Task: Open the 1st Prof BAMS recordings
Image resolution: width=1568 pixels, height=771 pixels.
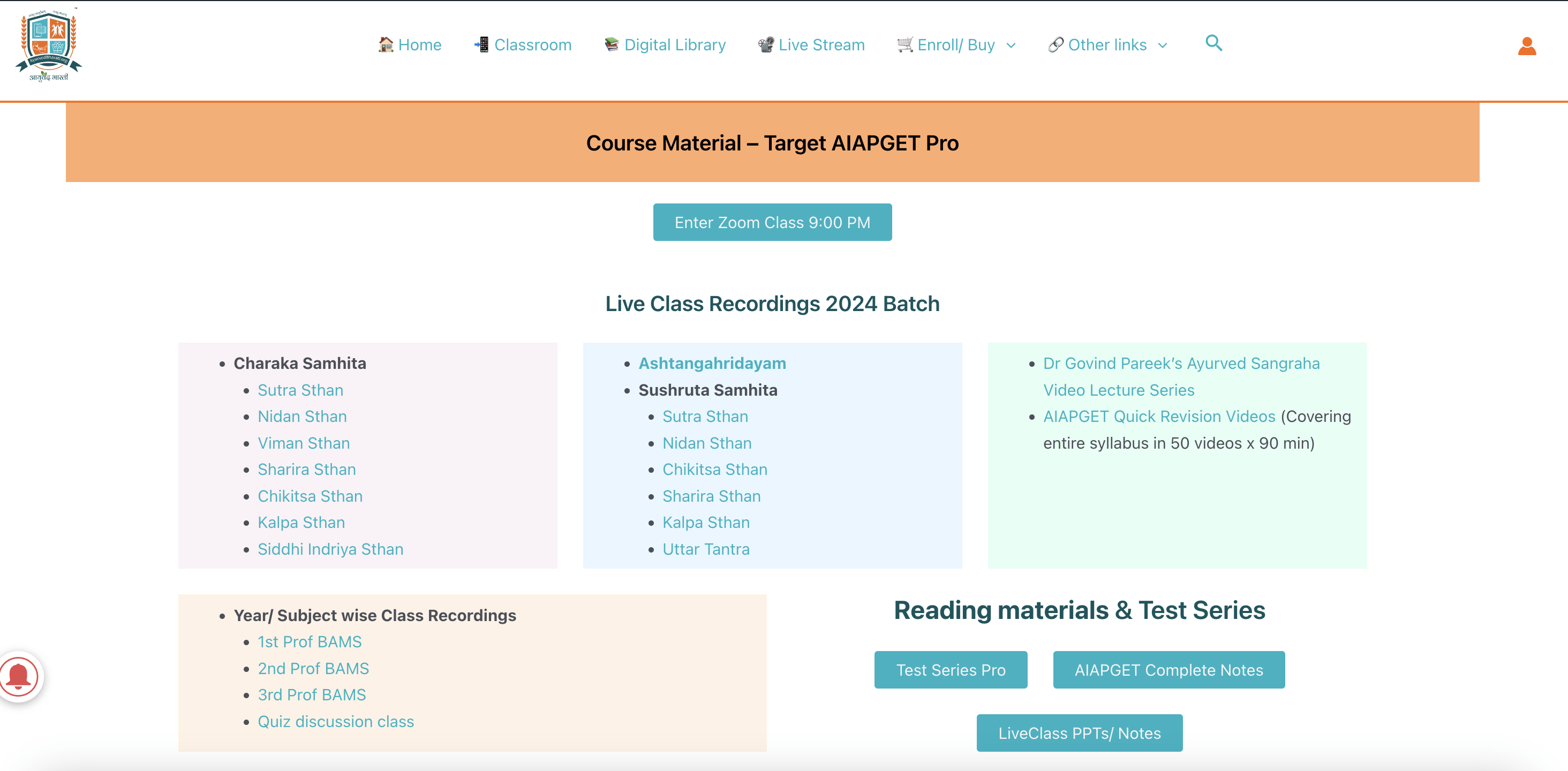Action: click(309, 641)
